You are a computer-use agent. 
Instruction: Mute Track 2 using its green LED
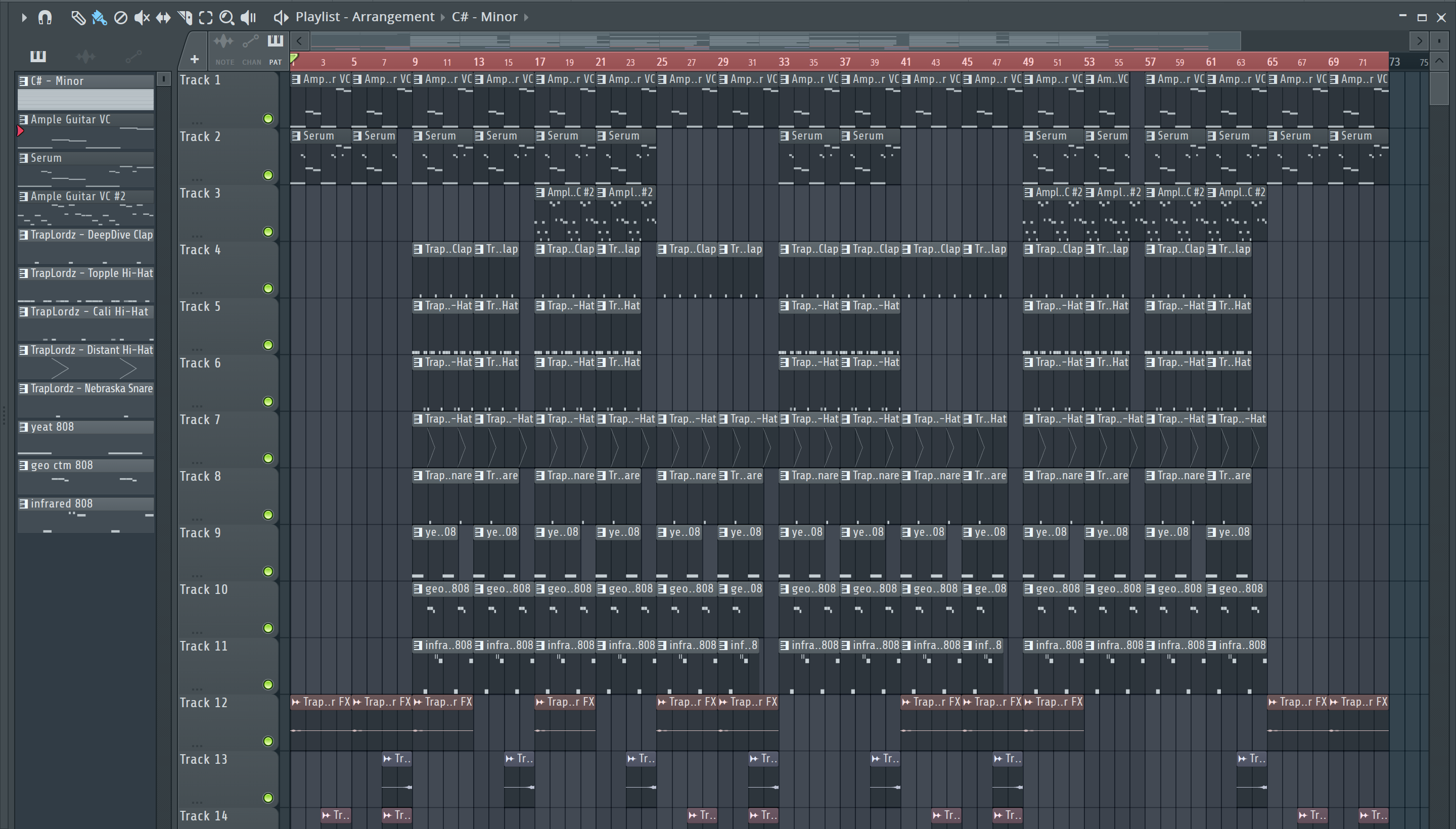point(267,175)
